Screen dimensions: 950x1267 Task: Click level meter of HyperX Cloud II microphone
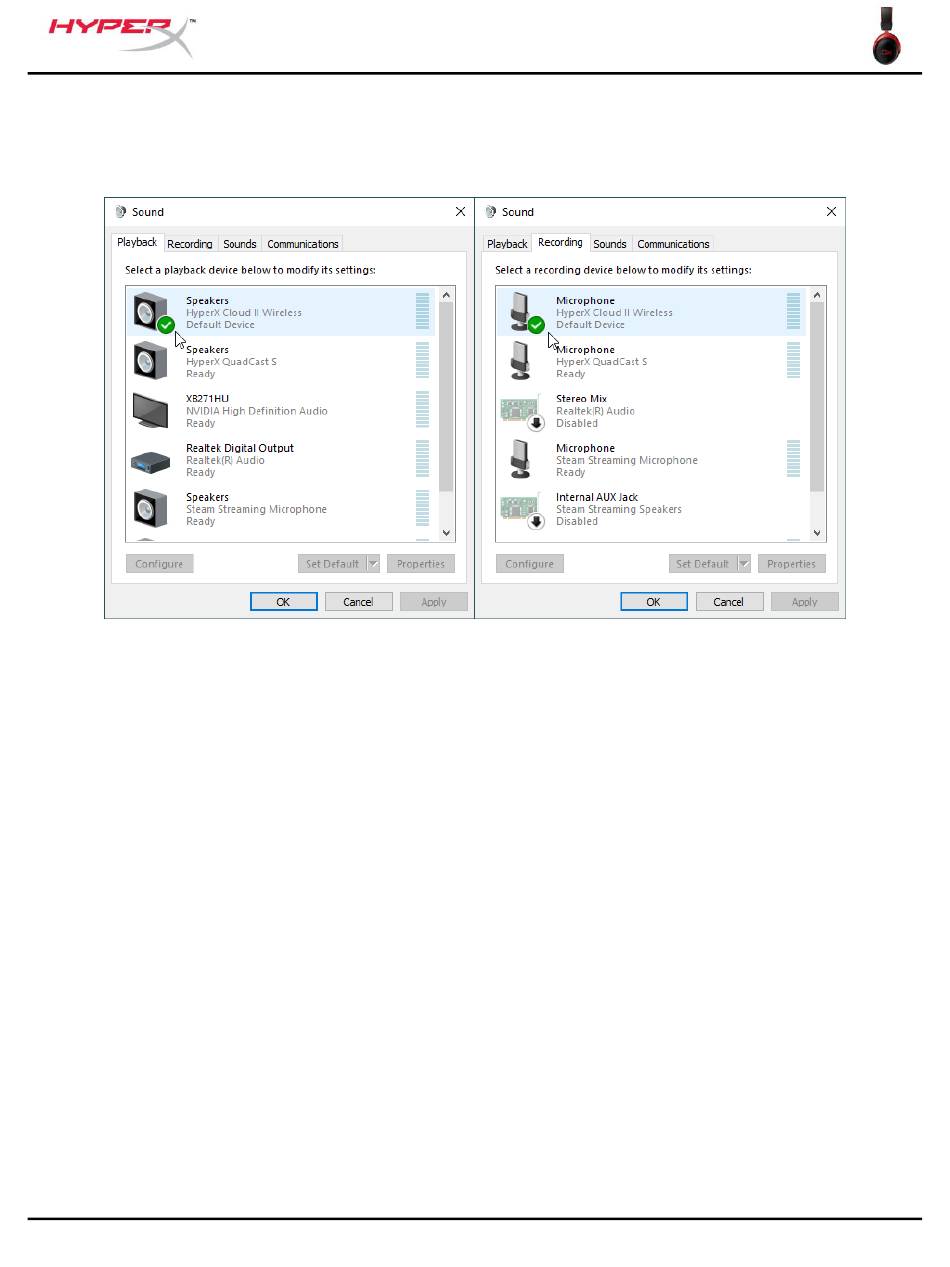793,311
